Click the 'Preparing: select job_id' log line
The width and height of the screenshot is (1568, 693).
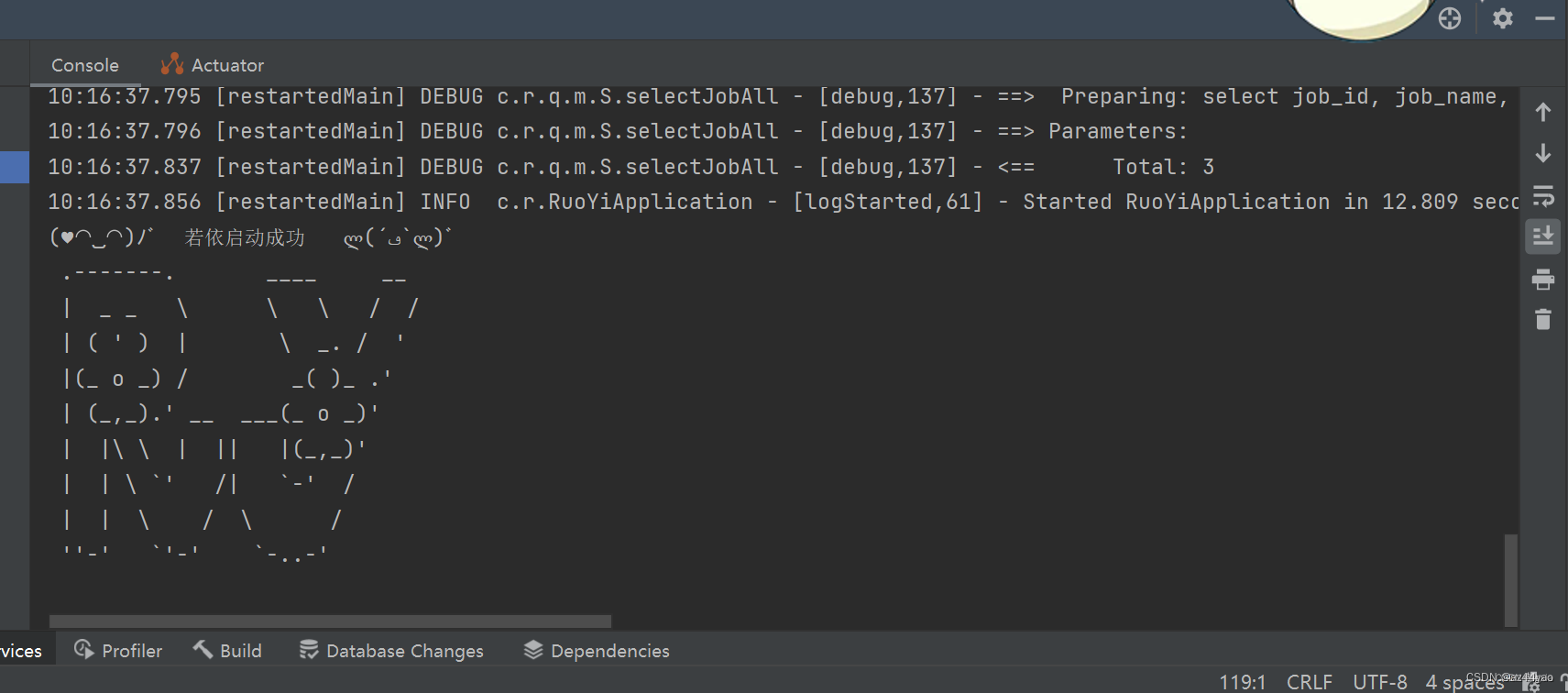pyautogui.click(x=779, y=96)
